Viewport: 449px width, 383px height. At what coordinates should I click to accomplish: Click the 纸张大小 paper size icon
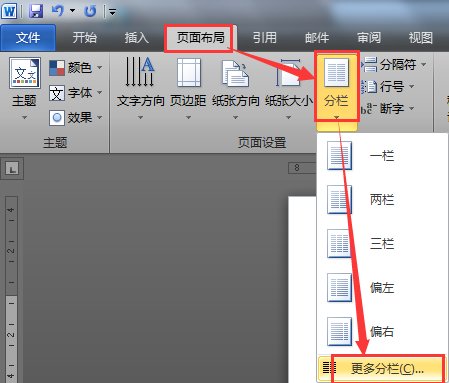(x=288, y=73)
